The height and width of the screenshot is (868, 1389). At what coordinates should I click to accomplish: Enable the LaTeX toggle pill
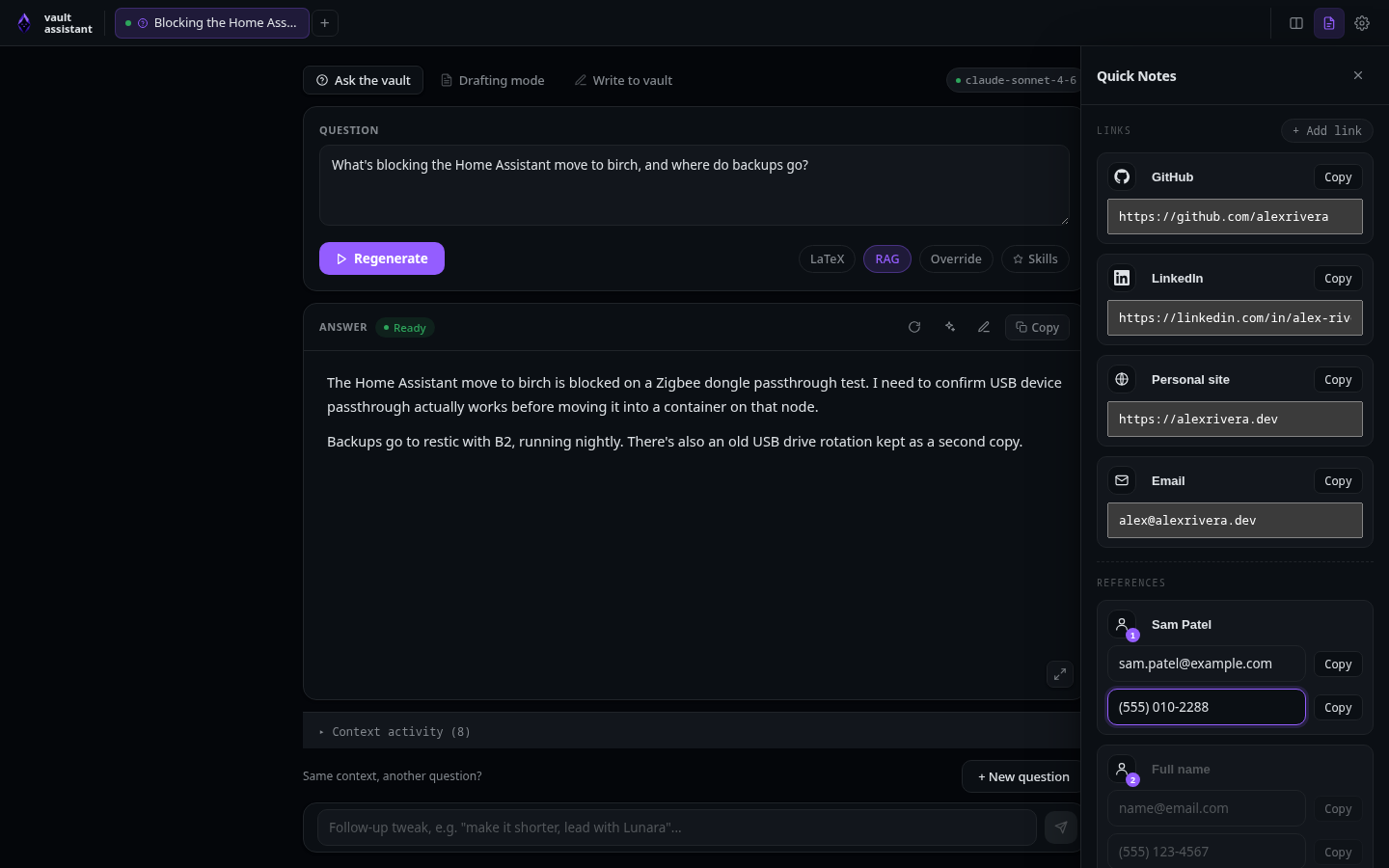(827, 258)
